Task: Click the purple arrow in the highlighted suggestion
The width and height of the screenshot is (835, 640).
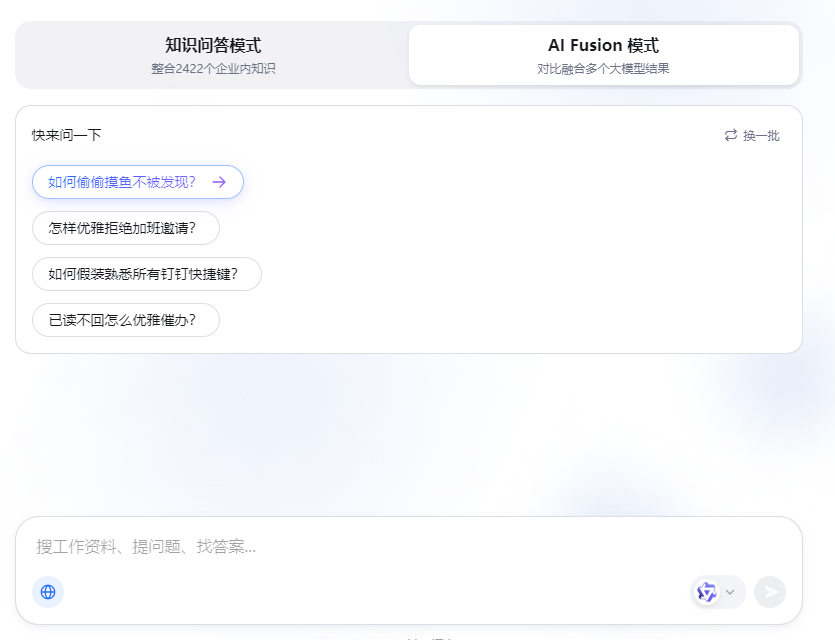Action: click(219, 182)
